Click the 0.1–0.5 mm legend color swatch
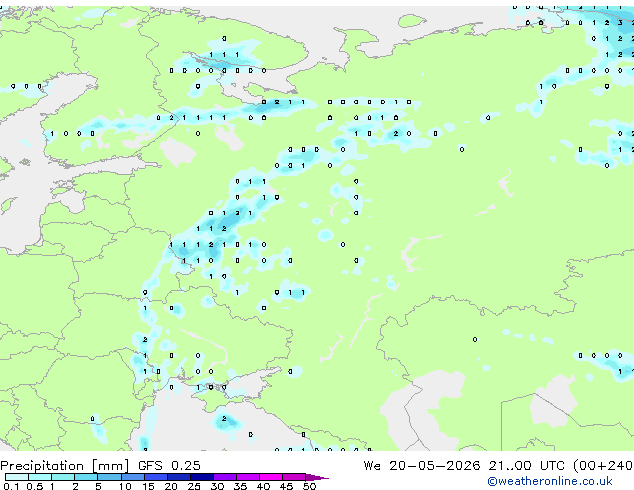The image size is (634, 490). point(17,477)
